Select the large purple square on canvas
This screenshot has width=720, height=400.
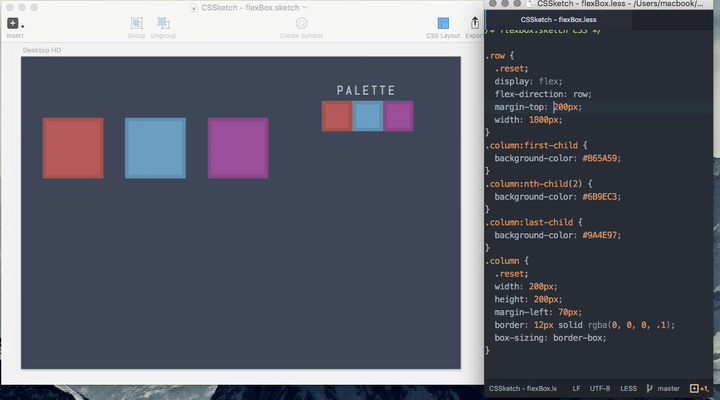coord(238,148)
